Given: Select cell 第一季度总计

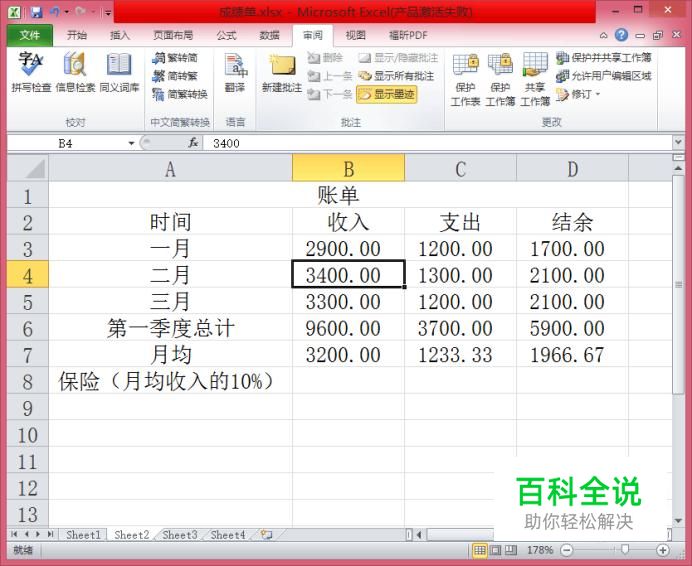Looking at the screenshot, I should tap(170, 328).
